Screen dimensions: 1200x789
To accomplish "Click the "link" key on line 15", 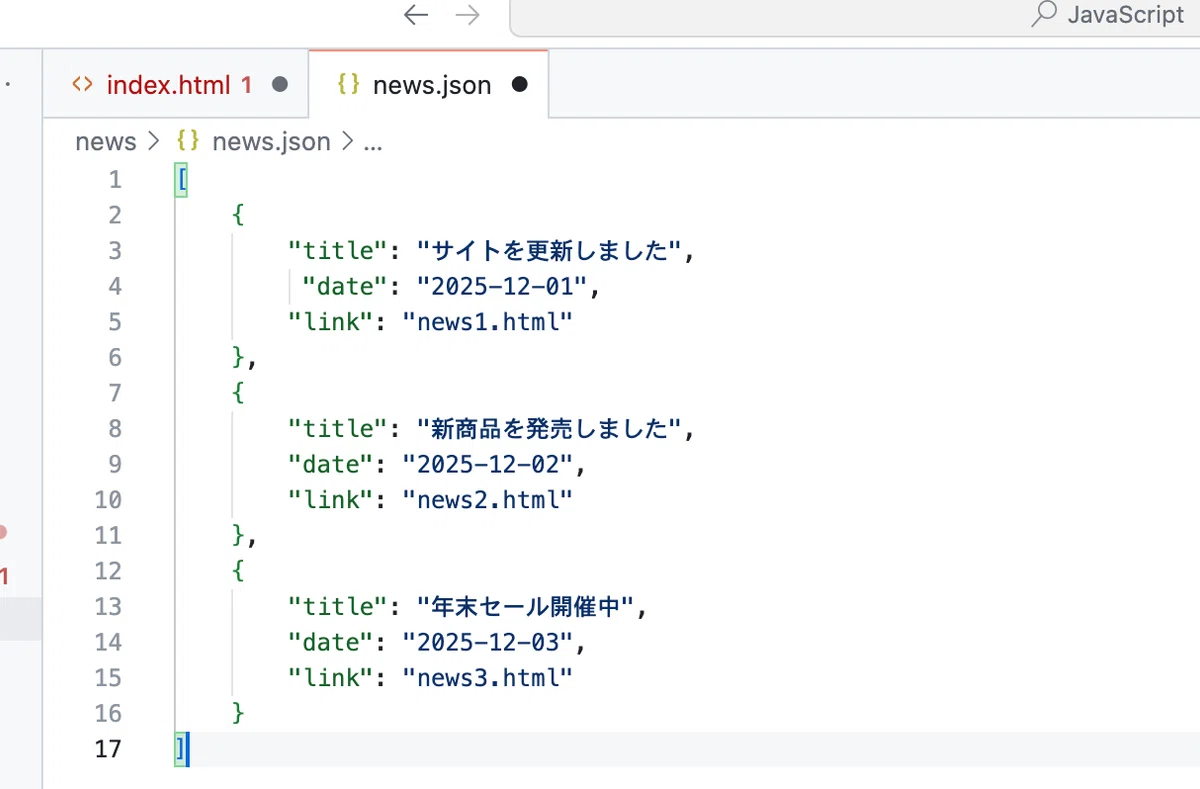I will click(x=330, y=678).
